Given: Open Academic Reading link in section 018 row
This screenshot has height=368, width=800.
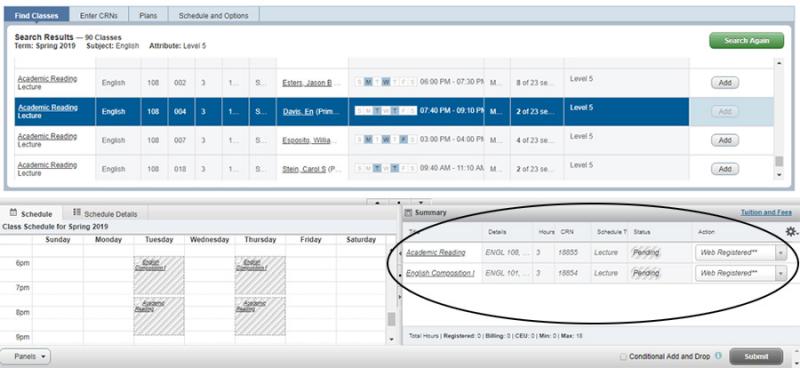Looking at the screenshot, I should [47, 165].
